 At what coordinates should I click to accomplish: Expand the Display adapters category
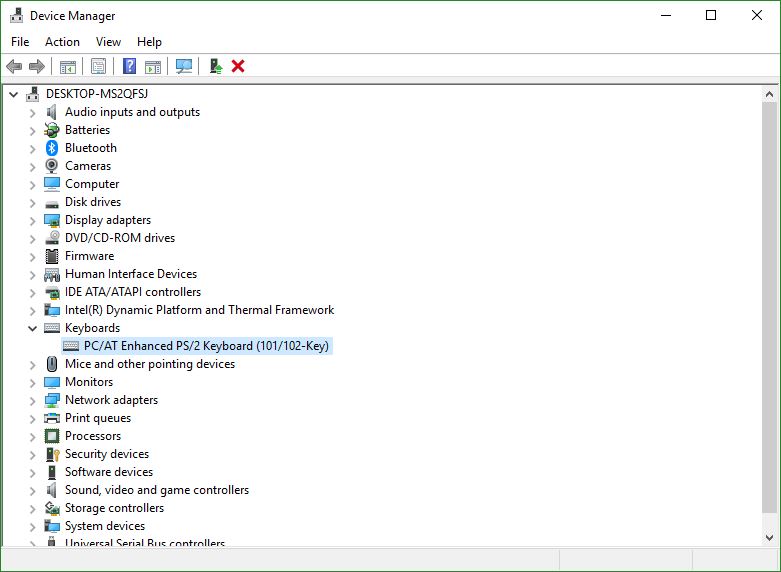[x=32, y=221]
